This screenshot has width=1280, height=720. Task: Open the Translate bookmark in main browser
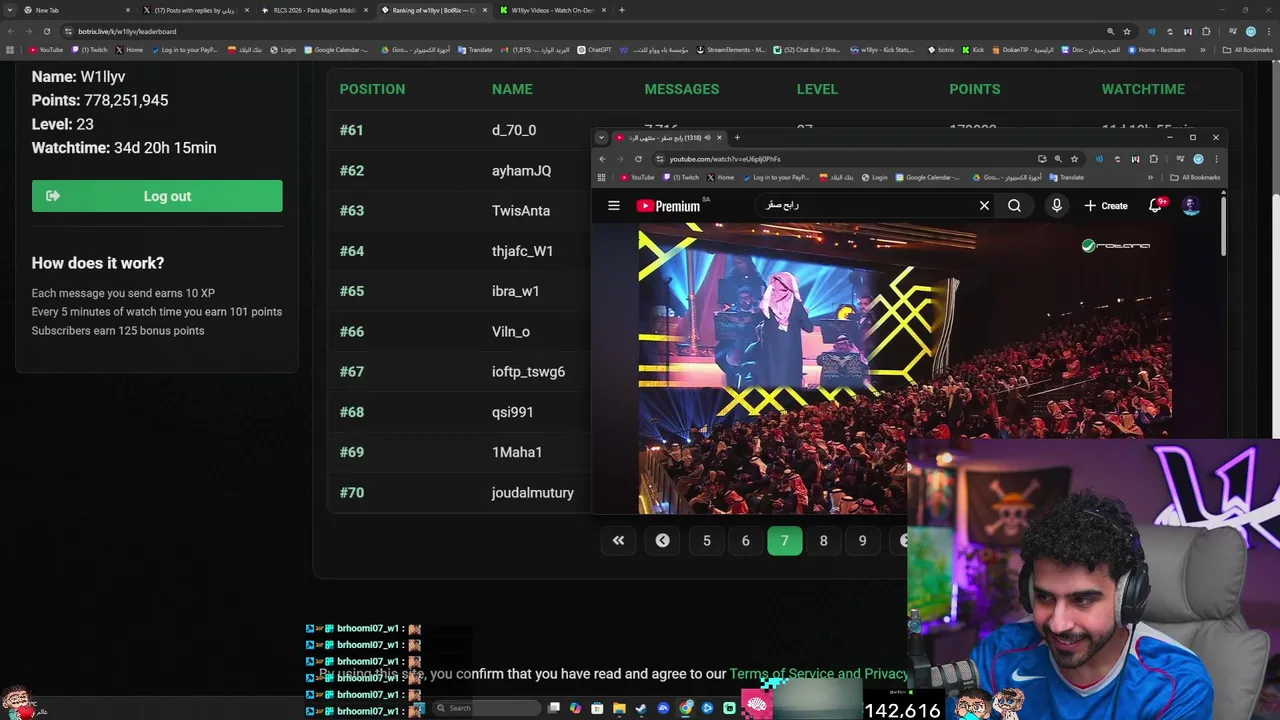pyautogui.click(x=475, y=50)
